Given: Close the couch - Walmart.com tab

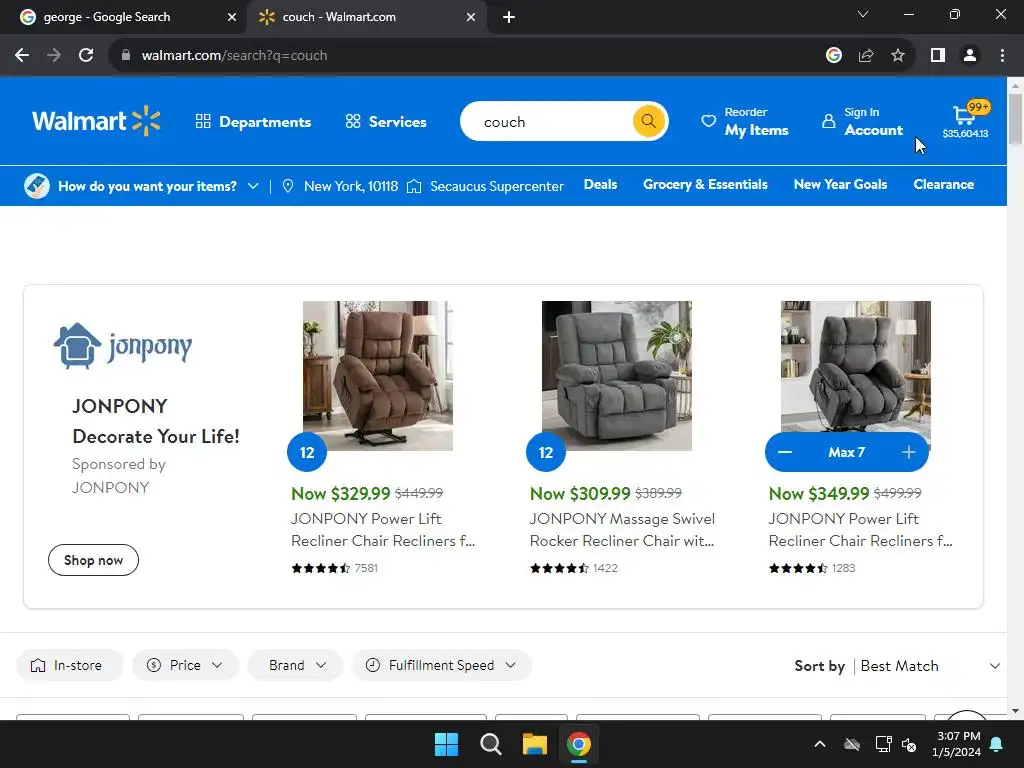Looking at the screenshot, I should 471,18.
